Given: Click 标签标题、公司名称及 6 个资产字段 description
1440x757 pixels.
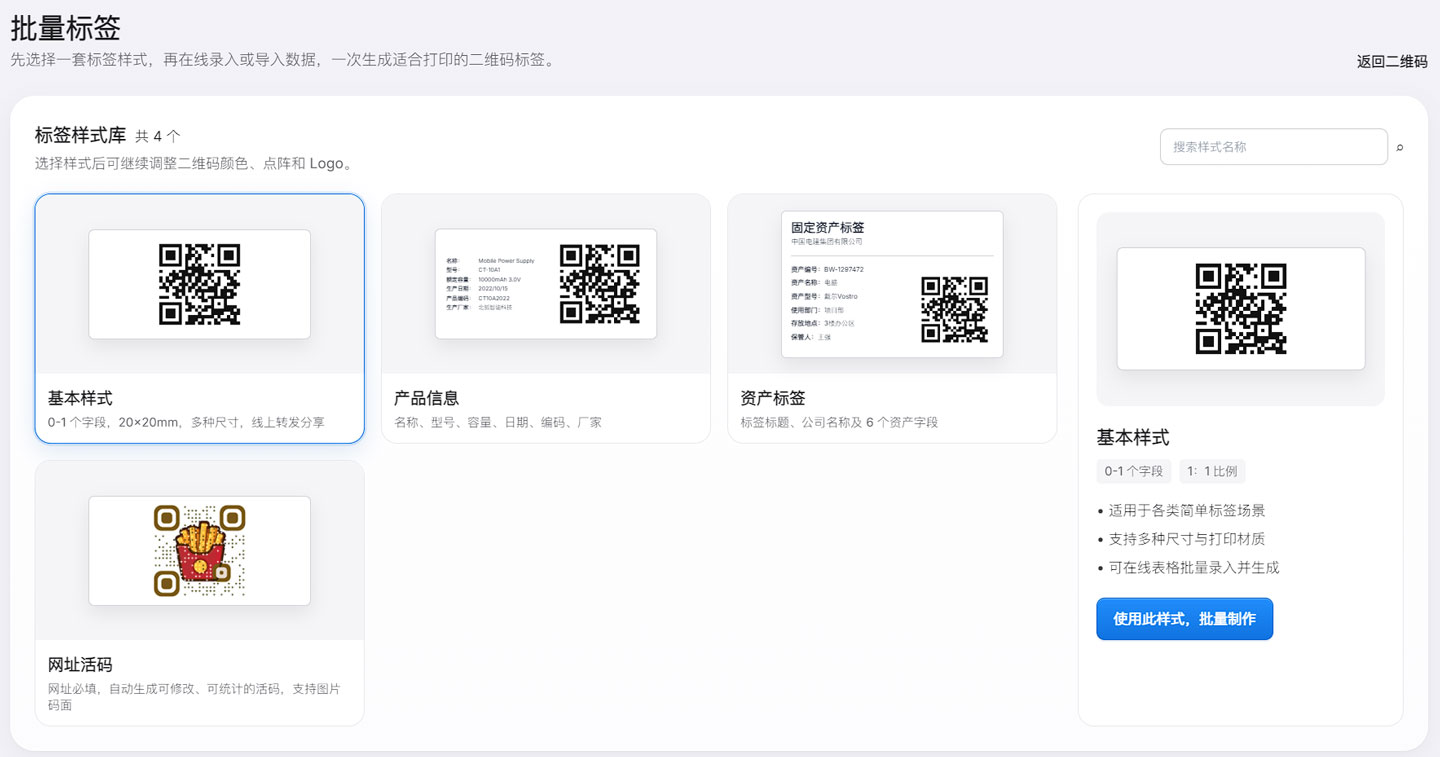Looking at the screenshot, I should pos(840,422).
